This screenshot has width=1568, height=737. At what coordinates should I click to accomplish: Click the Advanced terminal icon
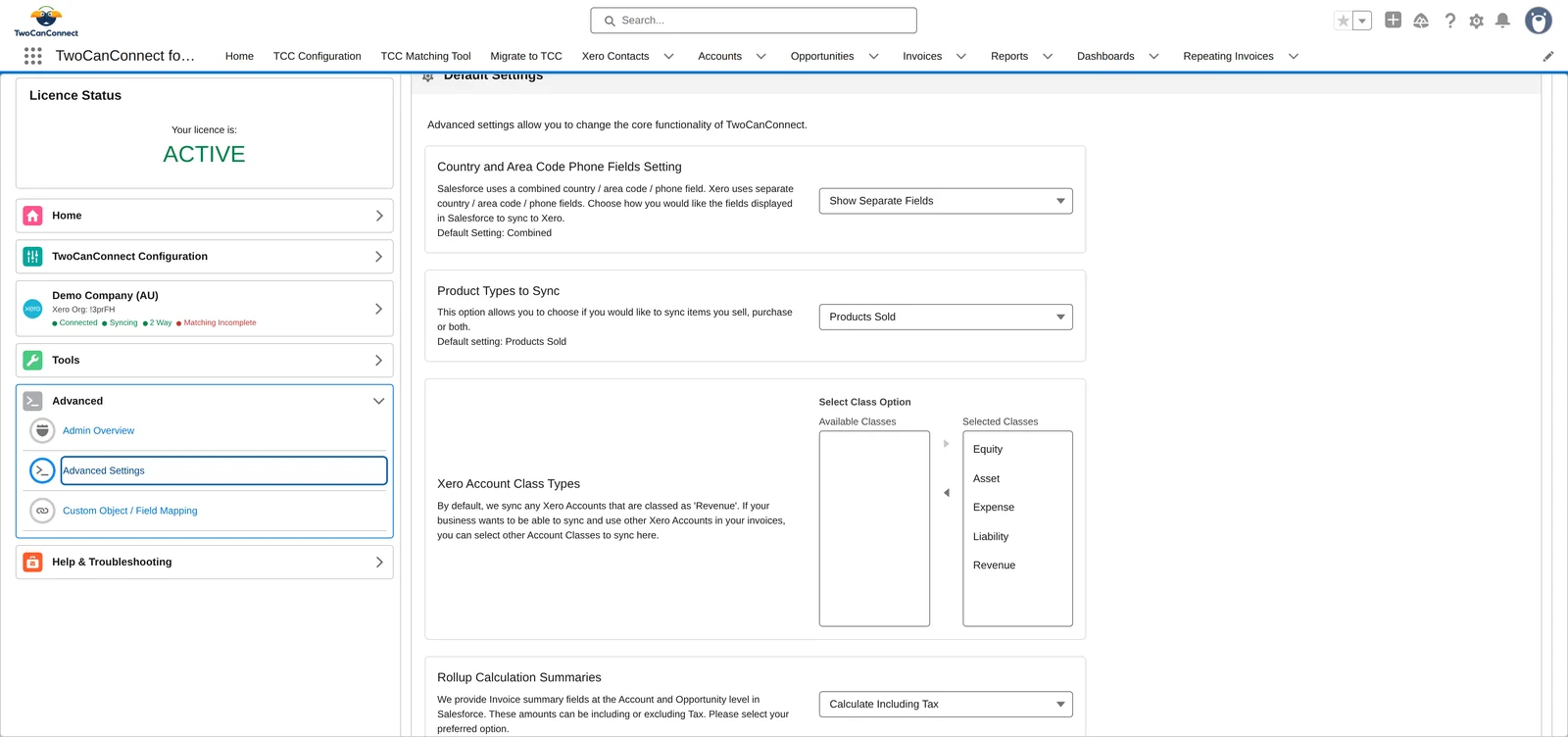(x=32, y=401)
